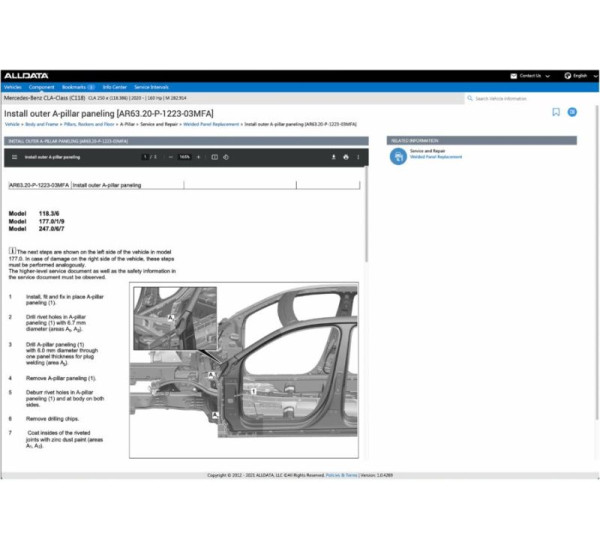Print the PDF from viewer toolbar
Viewport: 600px width, 551px height.
[x=346, y=157]
